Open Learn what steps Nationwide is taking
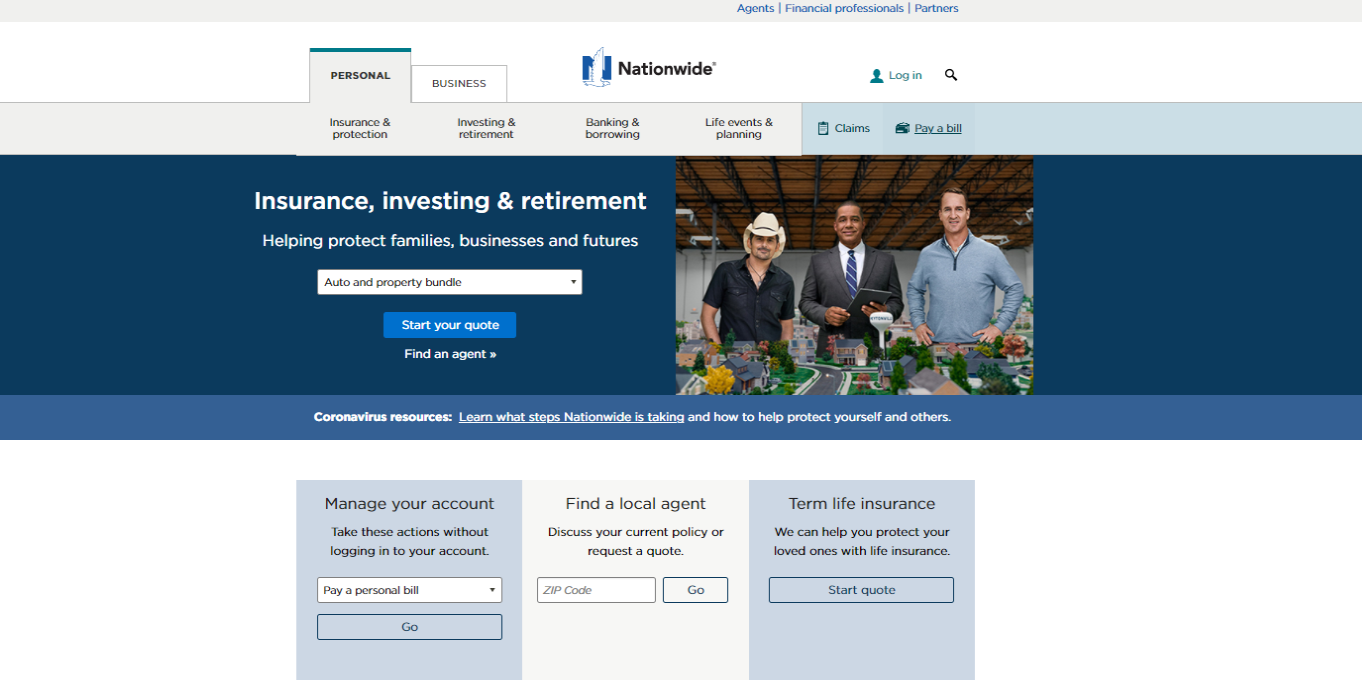1362x682 pixels. [571, 417]
